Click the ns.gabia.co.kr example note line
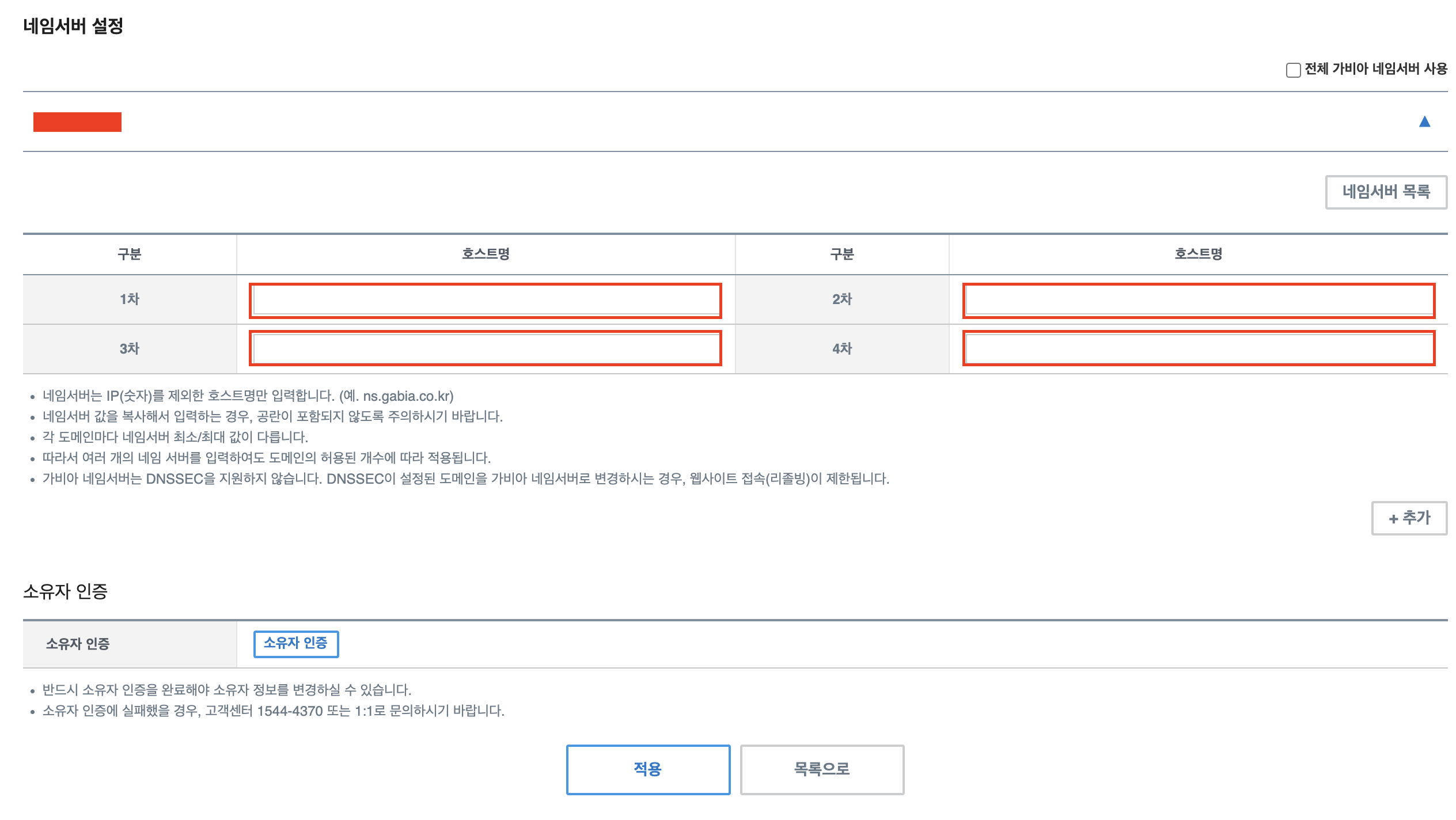The image size is (1456, 820). coord(248,396)
